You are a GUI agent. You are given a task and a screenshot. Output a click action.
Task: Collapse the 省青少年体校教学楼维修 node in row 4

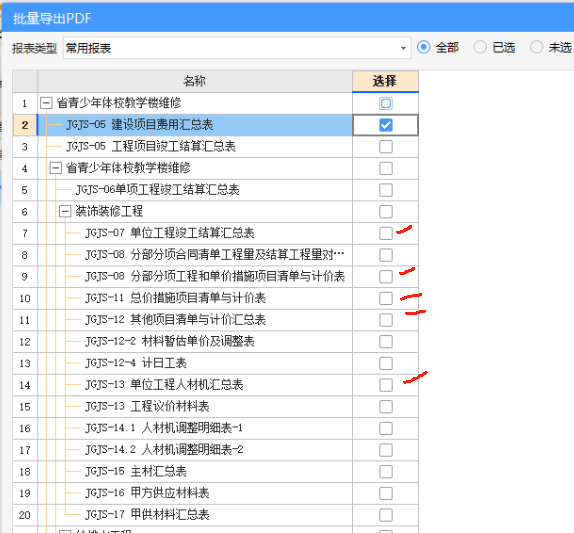click(56, 168)
